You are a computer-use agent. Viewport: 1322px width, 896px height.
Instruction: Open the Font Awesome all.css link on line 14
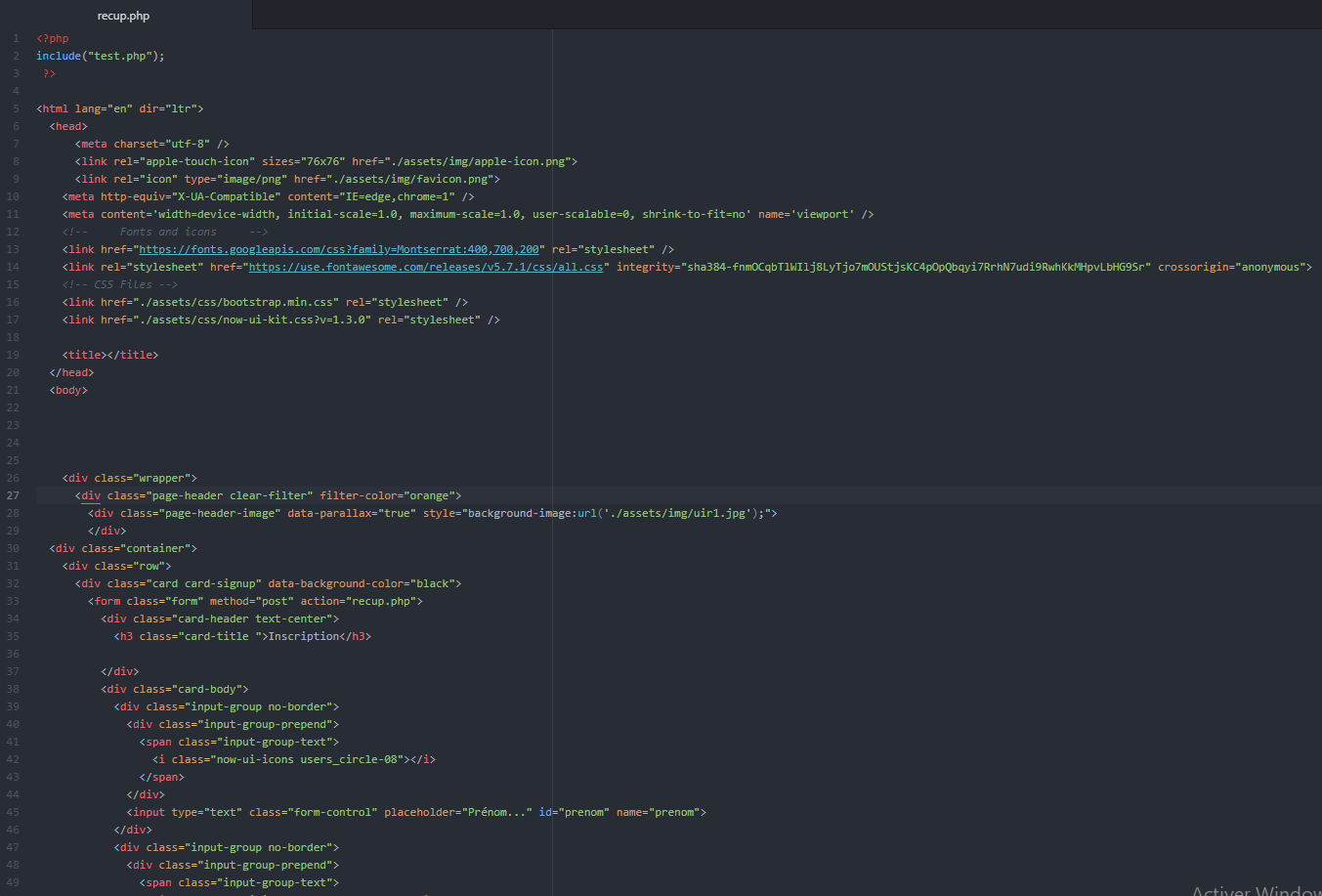point(426,266)
